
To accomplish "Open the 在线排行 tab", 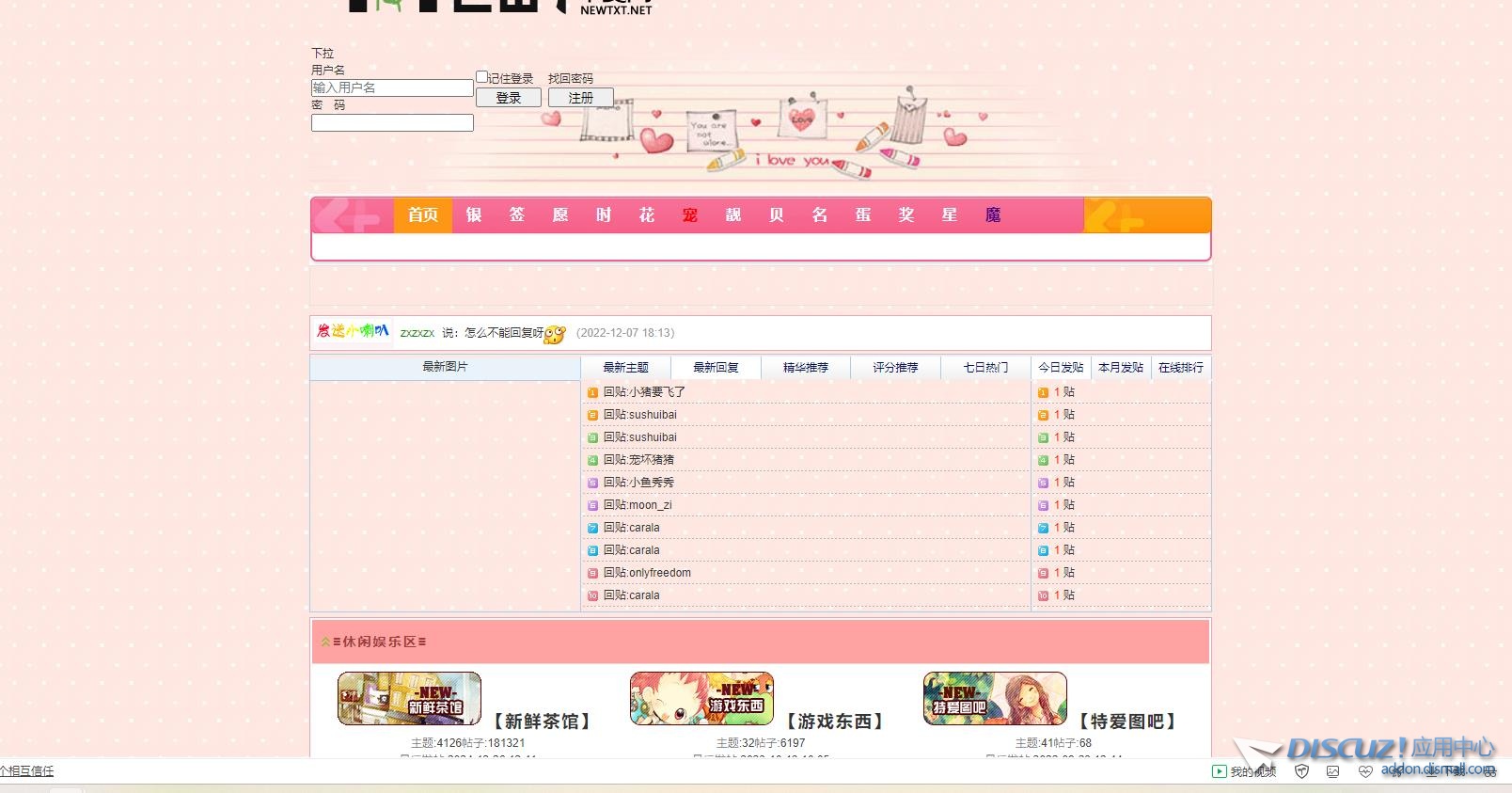I will point(1180,368).
